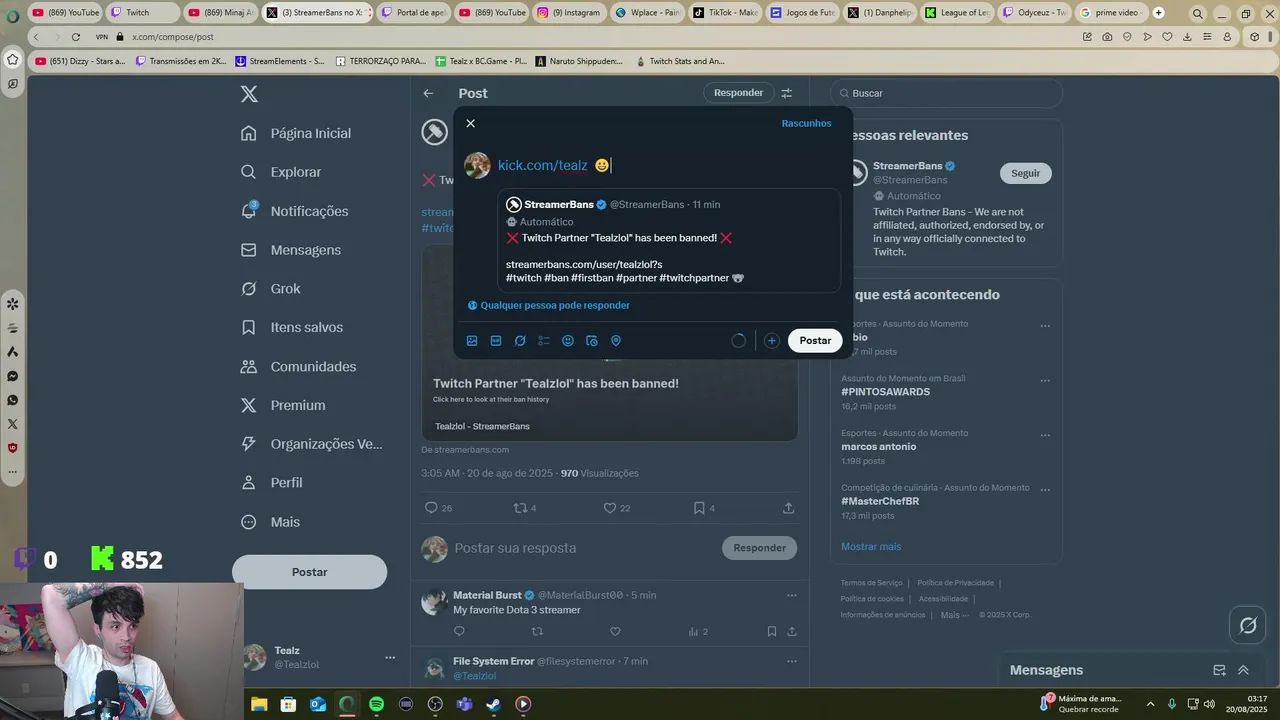The width and height of the screenshot is (1280, 720).
Task: Open Tealz account options menu
Action: tap(390, 657)
